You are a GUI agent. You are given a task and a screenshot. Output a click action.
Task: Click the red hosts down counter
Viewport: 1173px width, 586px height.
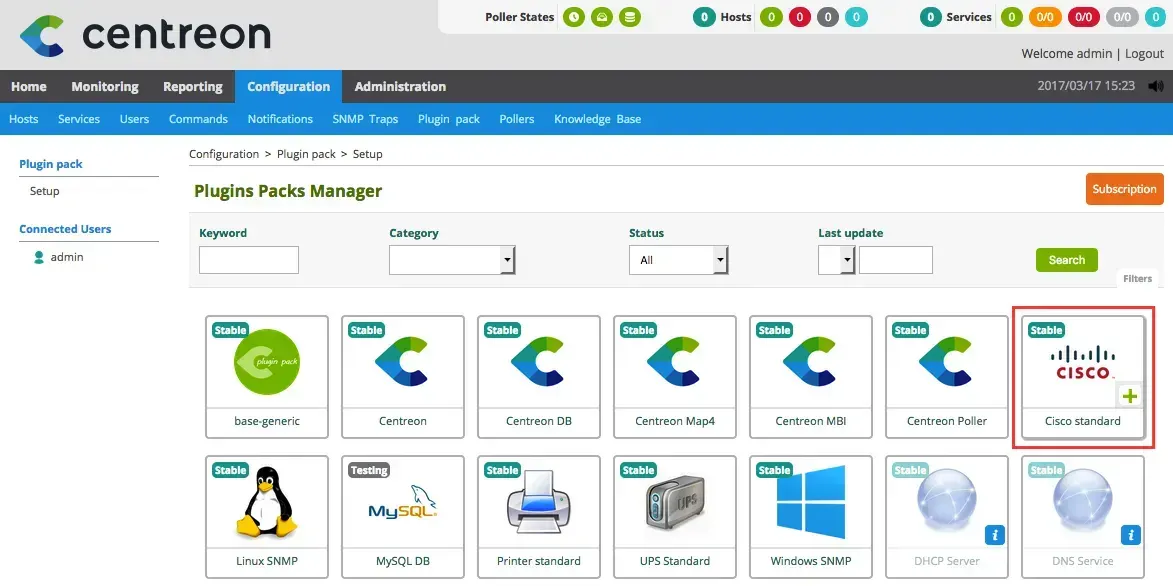tap(799, 17)
